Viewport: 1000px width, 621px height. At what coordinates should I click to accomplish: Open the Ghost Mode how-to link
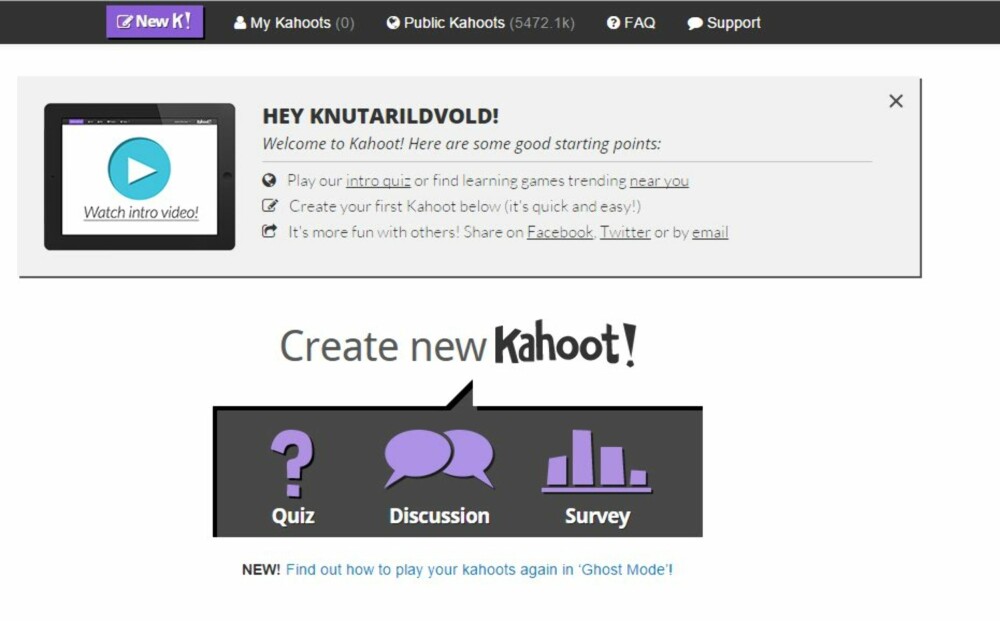click(x=479, y=569)
